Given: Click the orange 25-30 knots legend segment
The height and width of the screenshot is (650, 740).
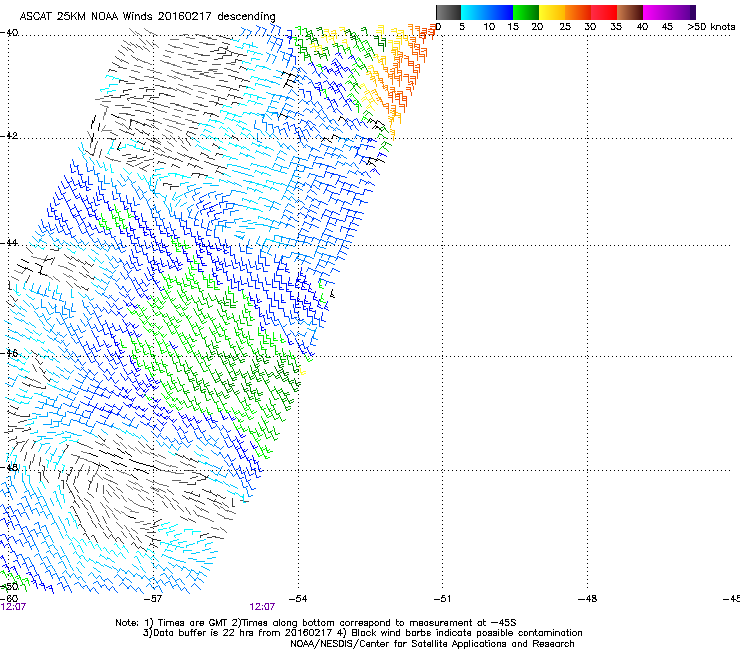Looking at the screenshot, I should tap(578, 12).
